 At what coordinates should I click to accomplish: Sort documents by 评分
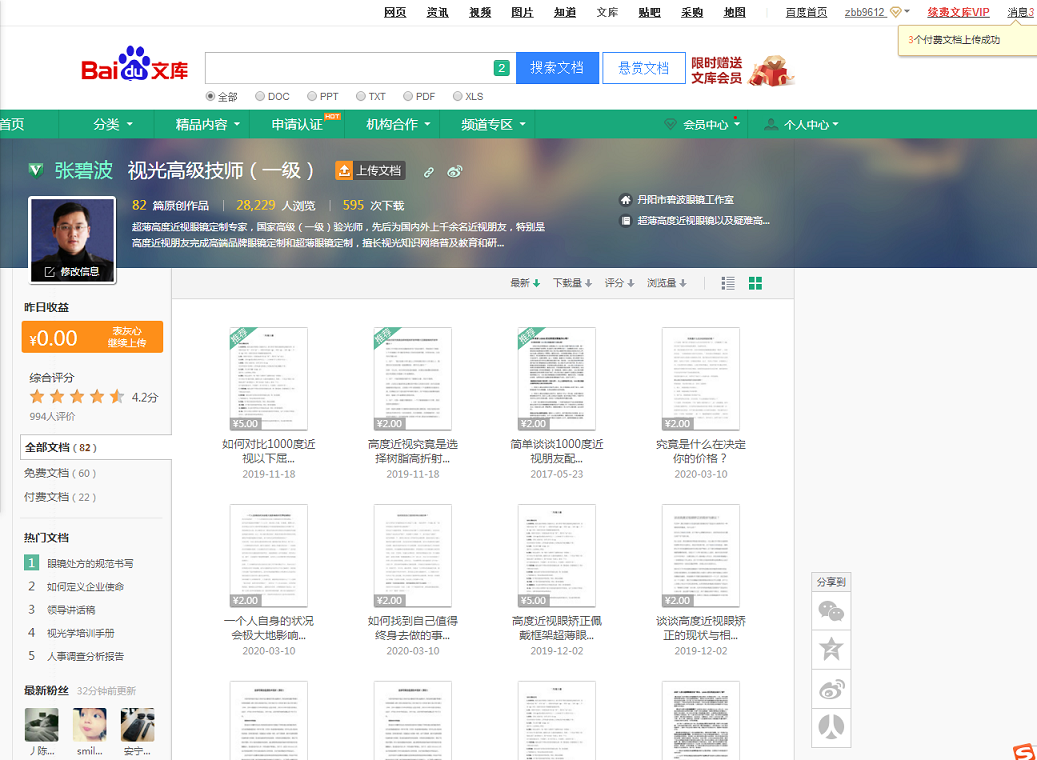(619, 283)
